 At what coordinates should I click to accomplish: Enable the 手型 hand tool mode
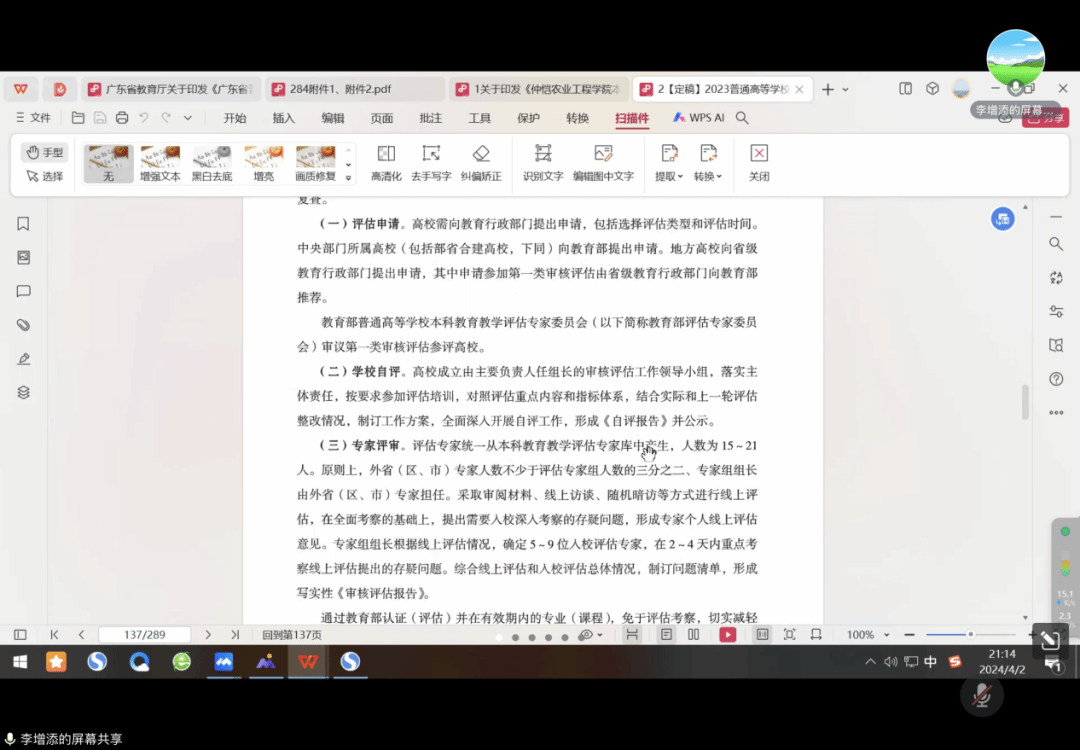point(45,152)
